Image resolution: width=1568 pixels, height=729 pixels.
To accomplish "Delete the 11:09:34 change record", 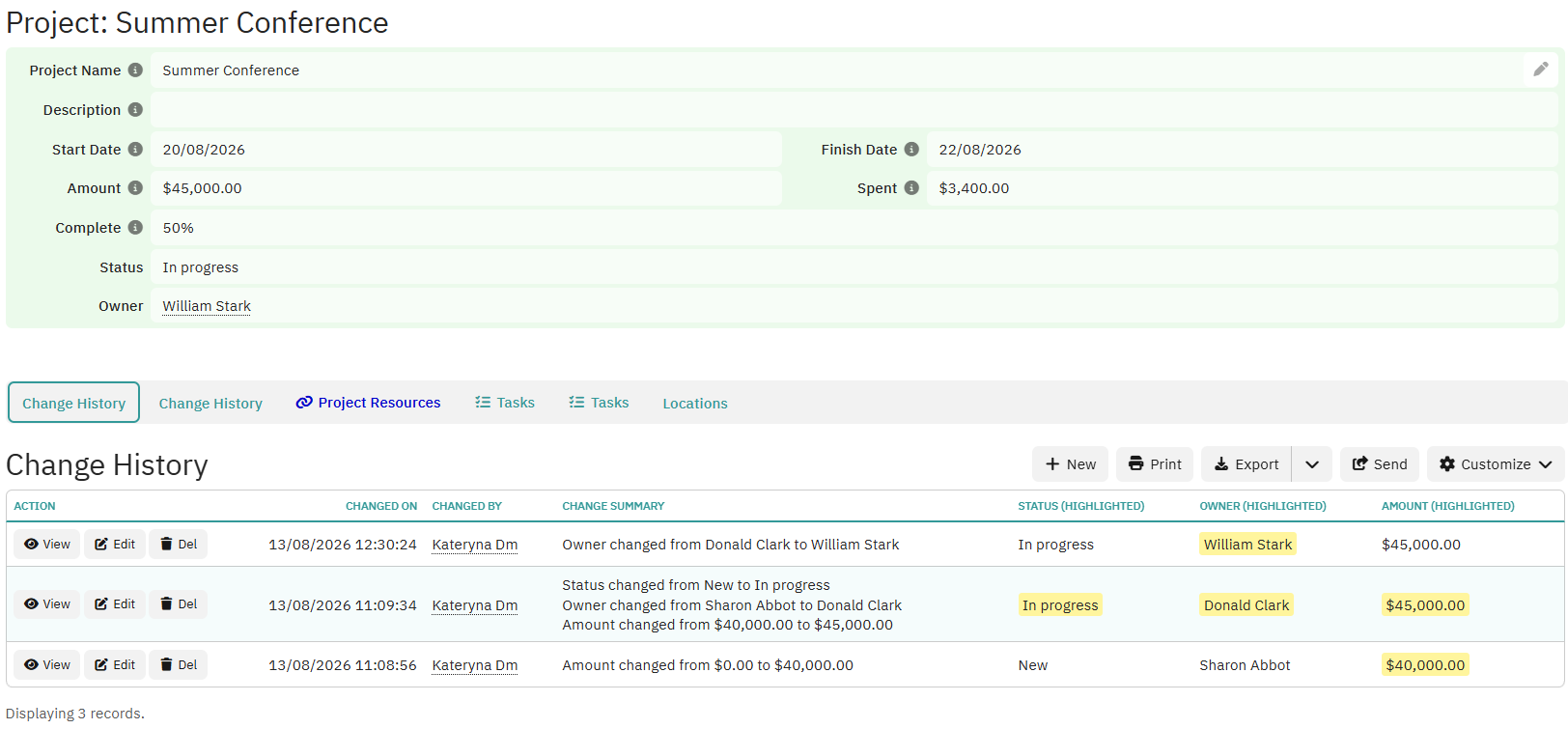I will (x=179, y=604).
